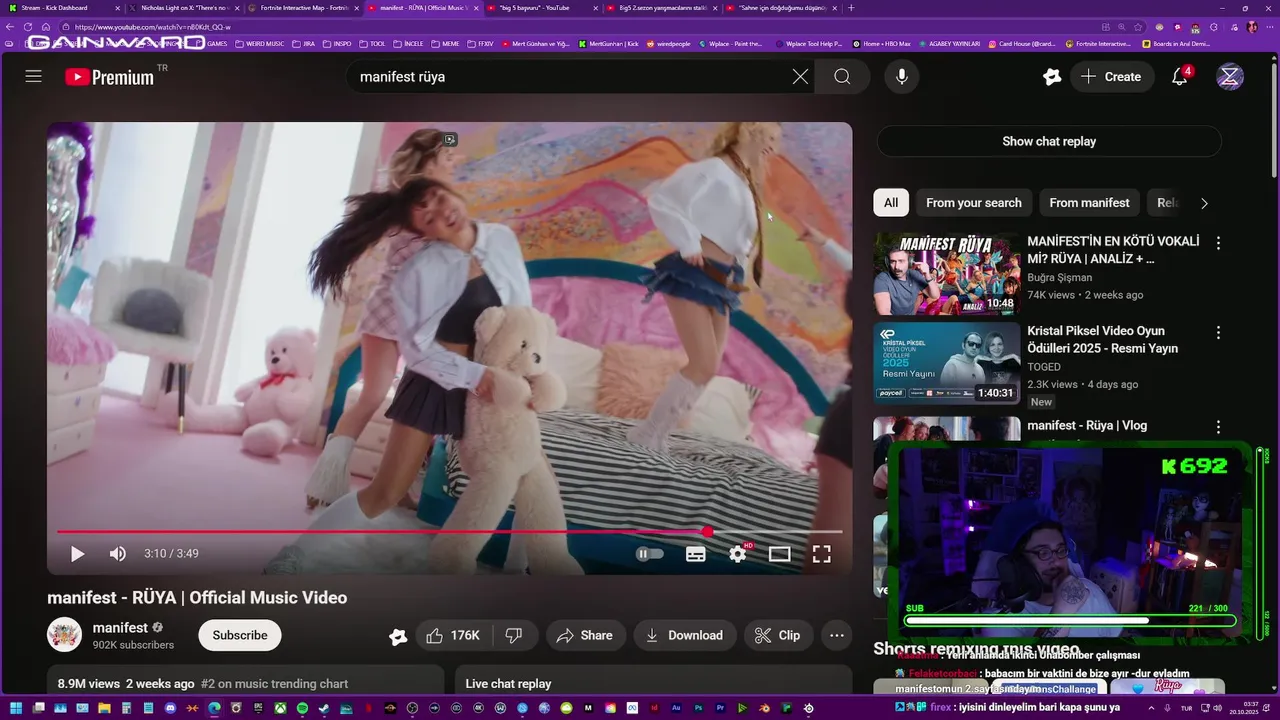Open the Home • HBO Max bookmark
Screen dimensions: 1280x720
[881, 44]
